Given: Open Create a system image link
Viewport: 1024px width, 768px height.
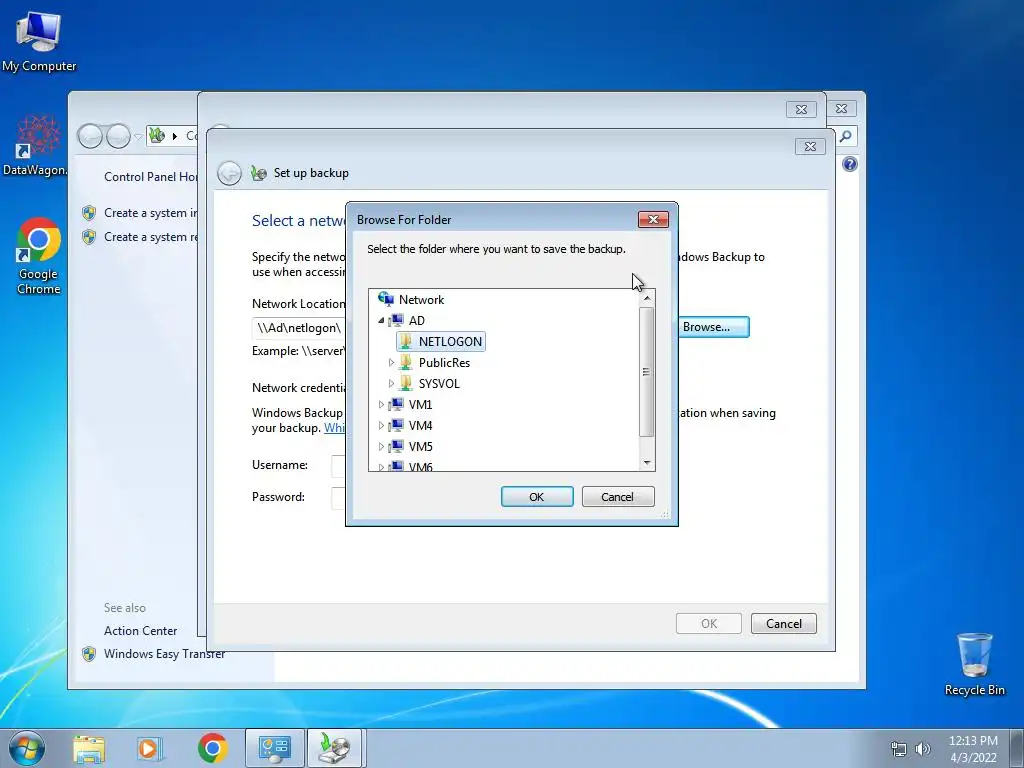Looking at the screenshot, I should 150,213.
